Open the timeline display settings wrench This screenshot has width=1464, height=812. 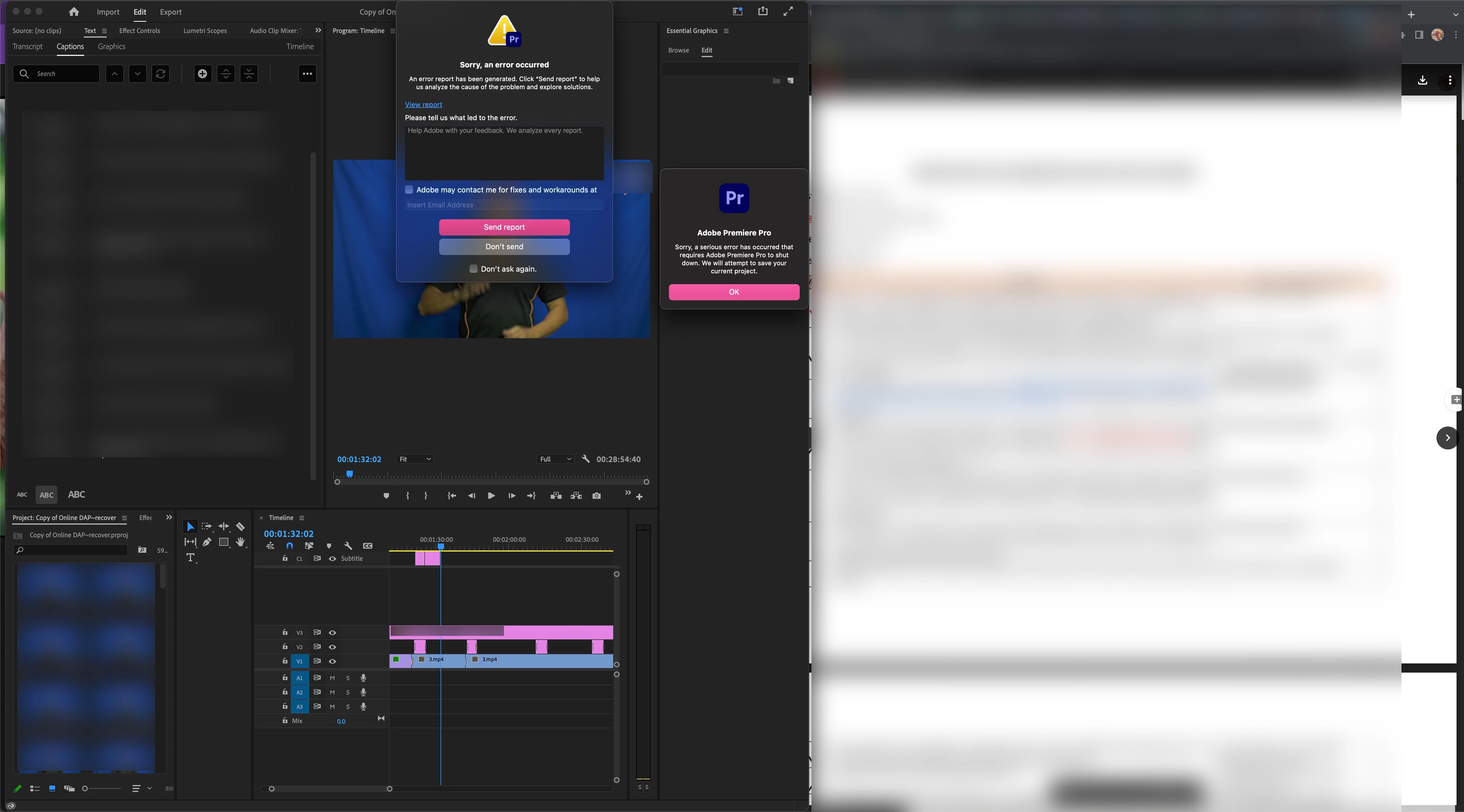click(x=349, y=546)
